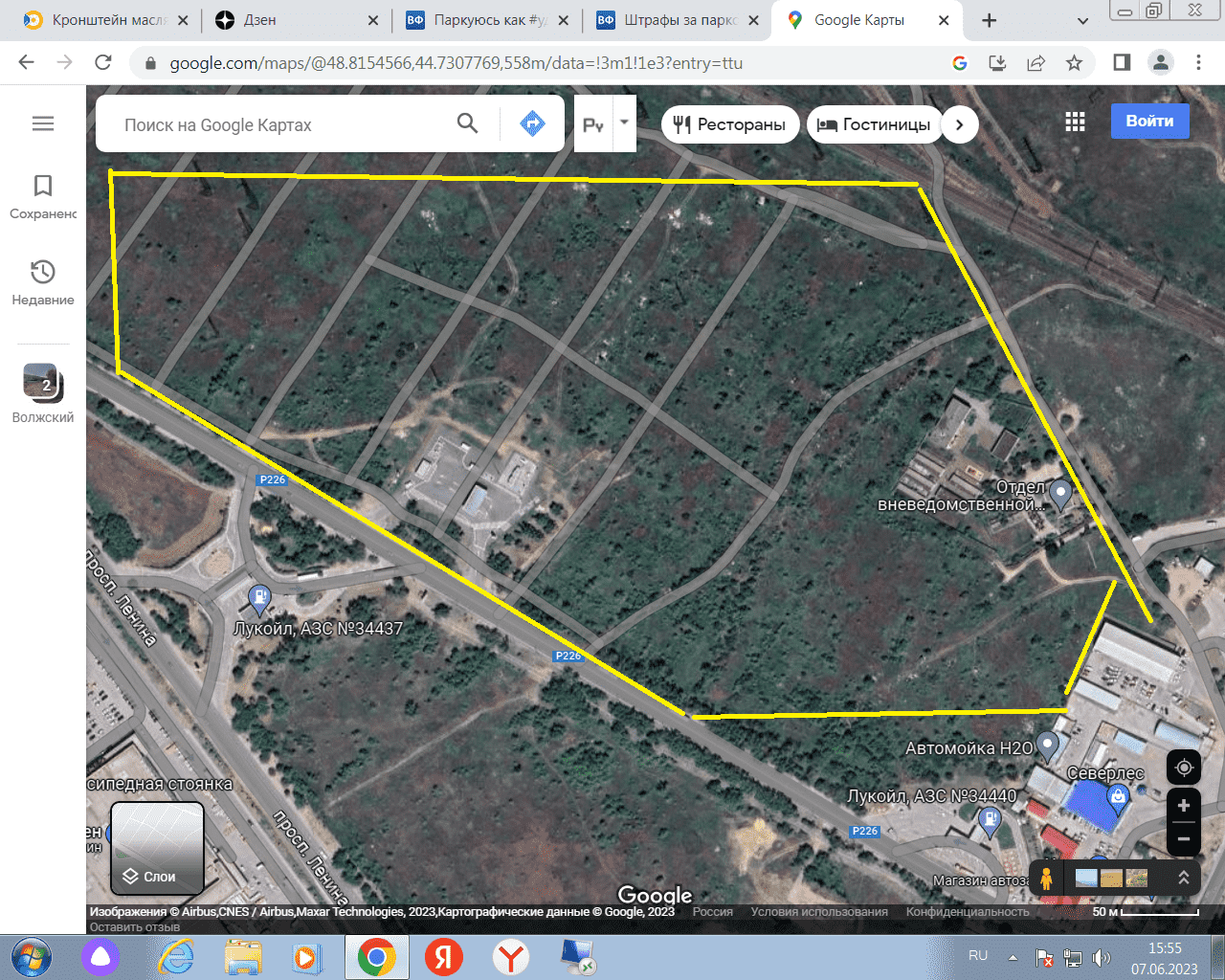
Task: Open the Recents history panel
Action: 43,282
